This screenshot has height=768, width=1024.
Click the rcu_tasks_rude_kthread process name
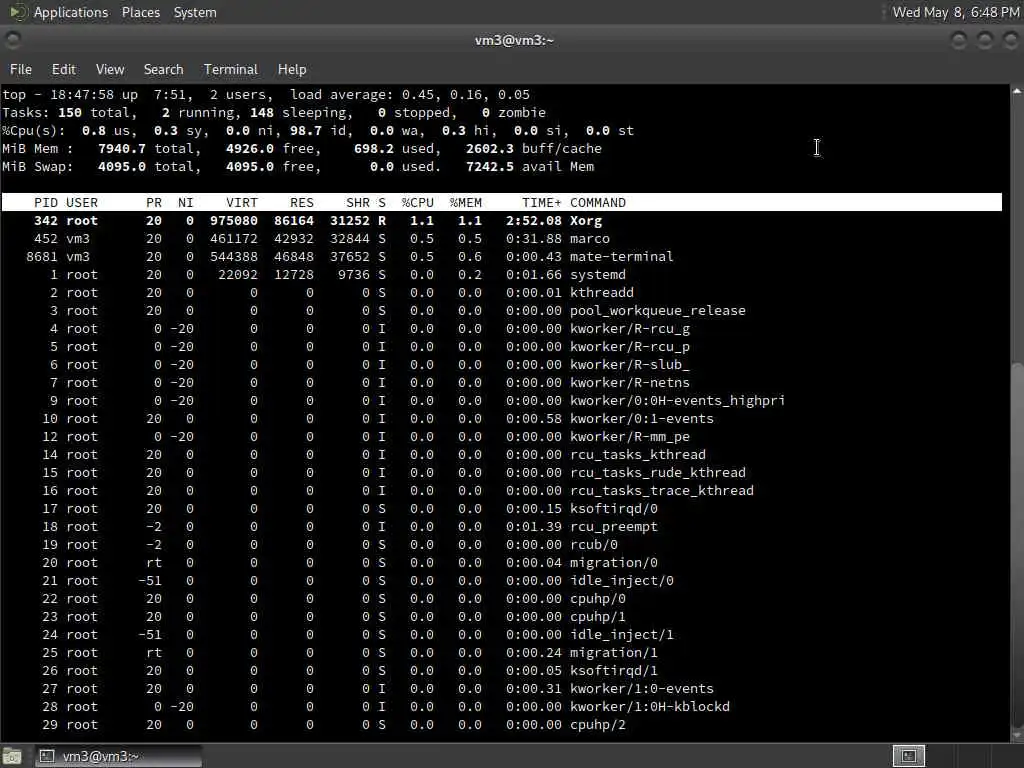click(658, 473)
